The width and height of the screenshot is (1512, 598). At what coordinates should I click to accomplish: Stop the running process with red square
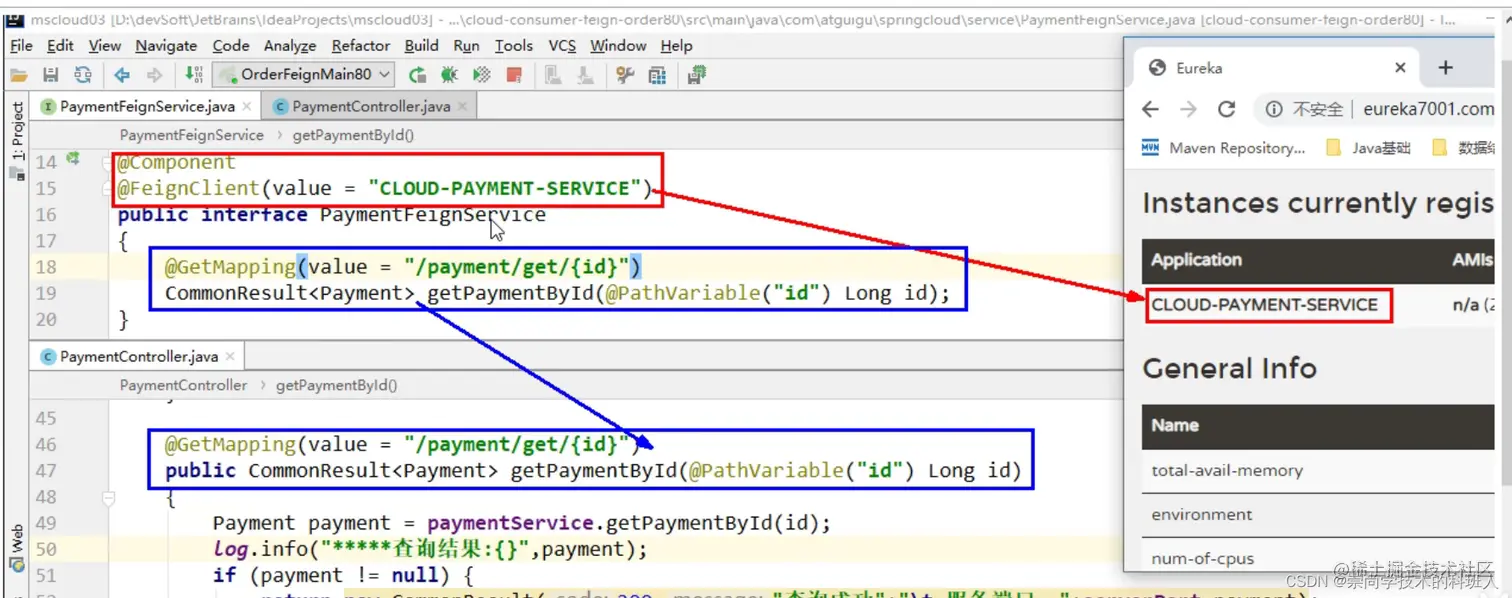pos(514,75)
